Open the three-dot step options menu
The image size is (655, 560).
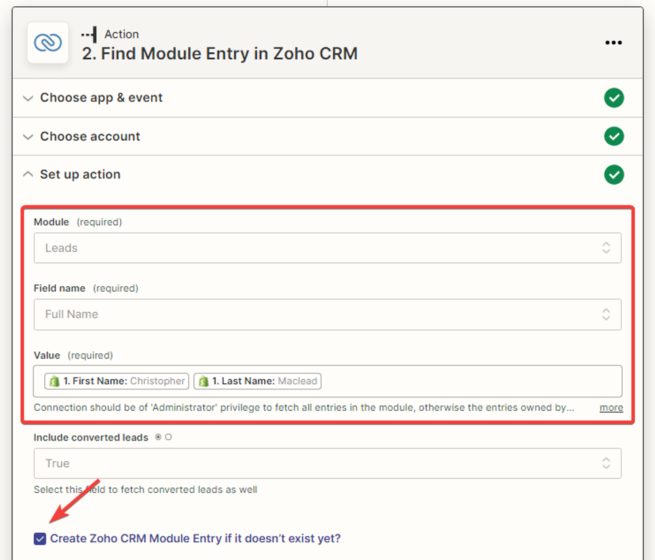(614, 43)
